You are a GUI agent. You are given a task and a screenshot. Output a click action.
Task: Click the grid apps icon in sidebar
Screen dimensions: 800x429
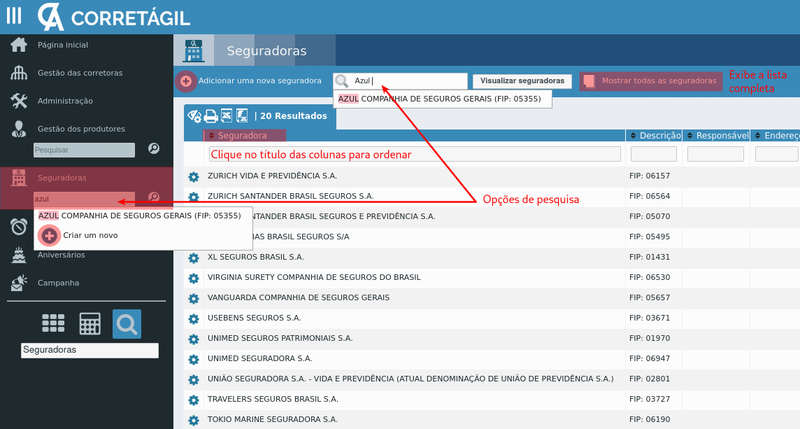click(53, 323)
